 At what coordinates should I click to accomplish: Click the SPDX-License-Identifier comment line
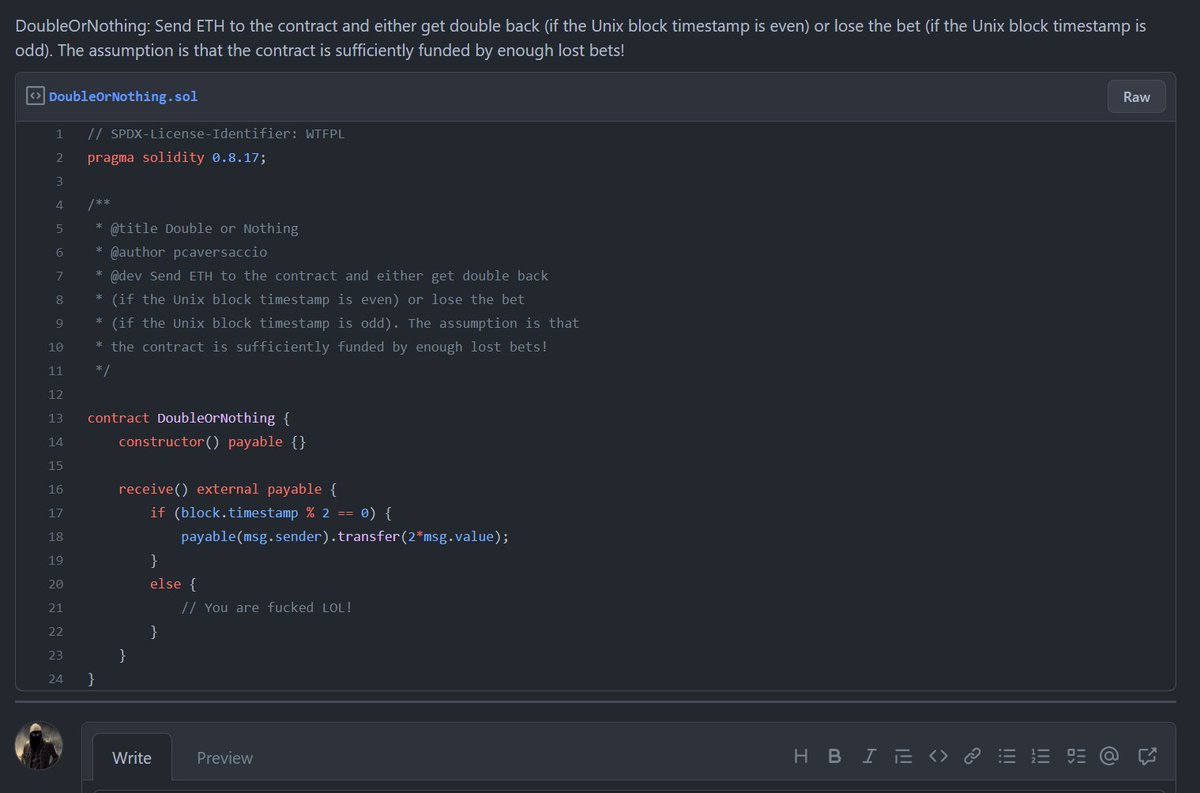pyautogui.click(x=216, y=134)
